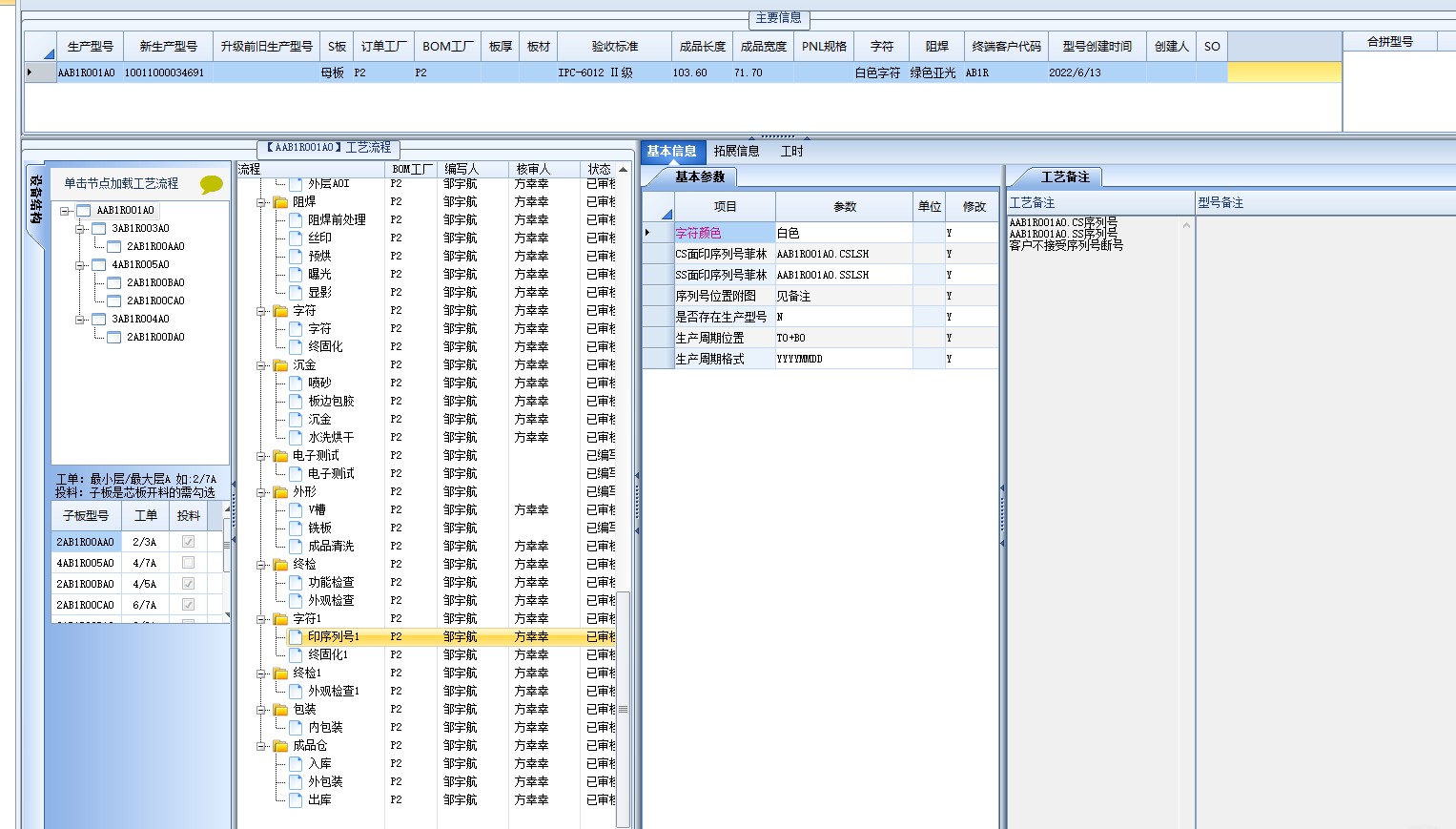1456x829 pixels.
Task: Click the yellow speech bubble hint icon
Action: click(212, 184)
